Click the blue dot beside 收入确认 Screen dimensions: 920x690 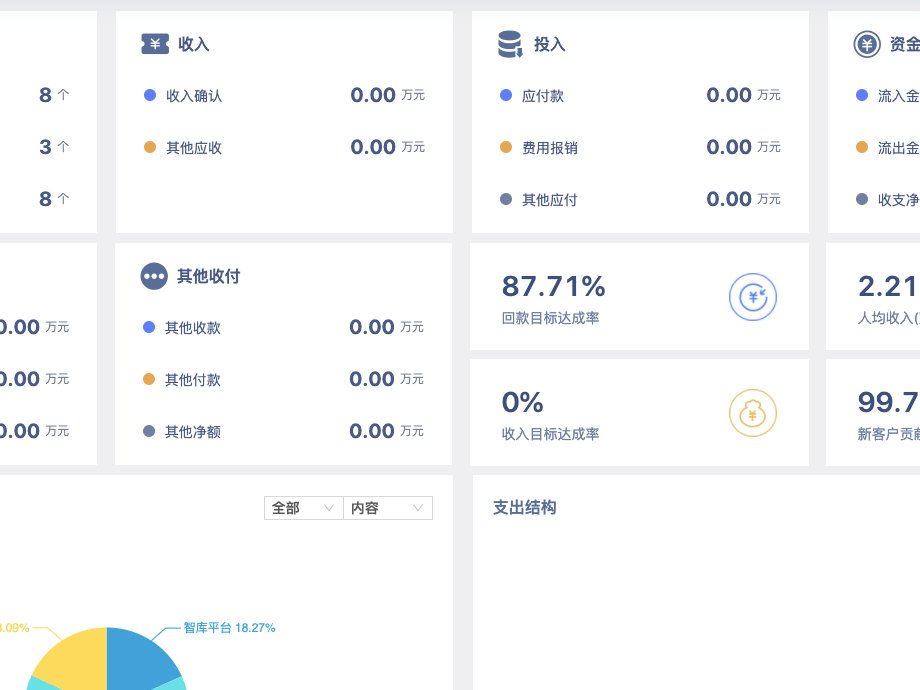tap(150, 95)
